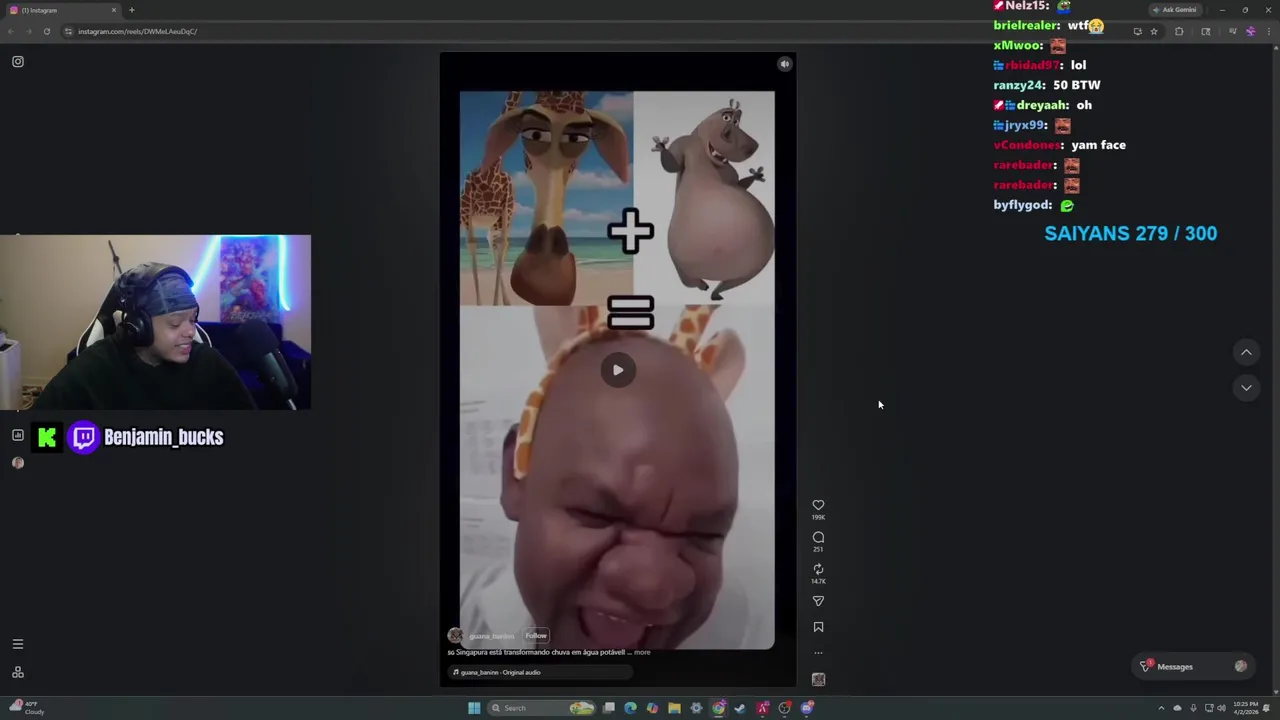
Task: Save the reel with the bookmark icon
Action: (818, 627)
